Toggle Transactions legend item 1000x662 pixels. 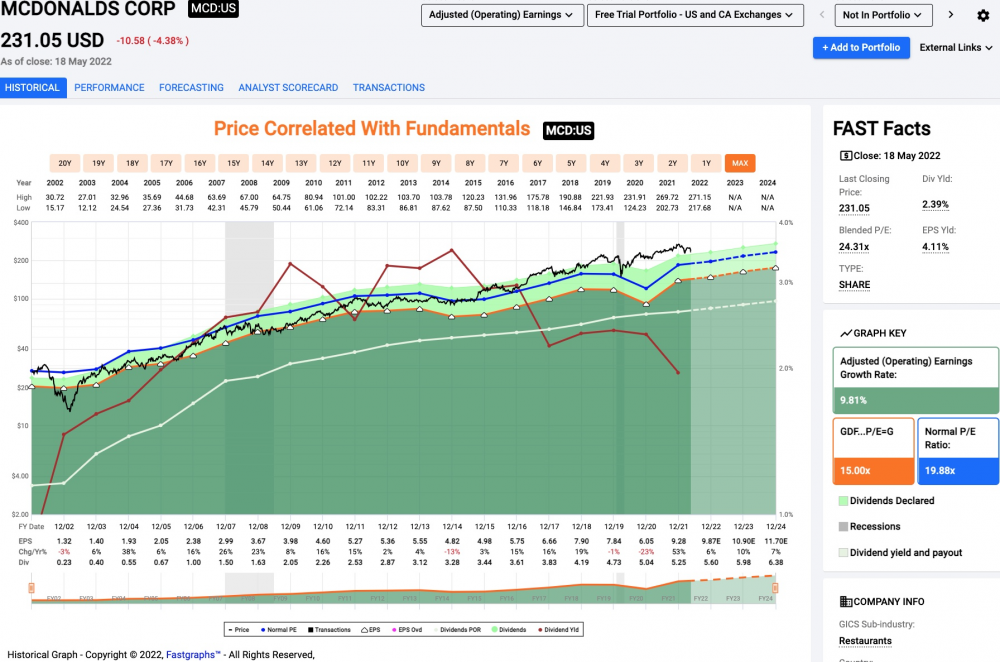329,630
